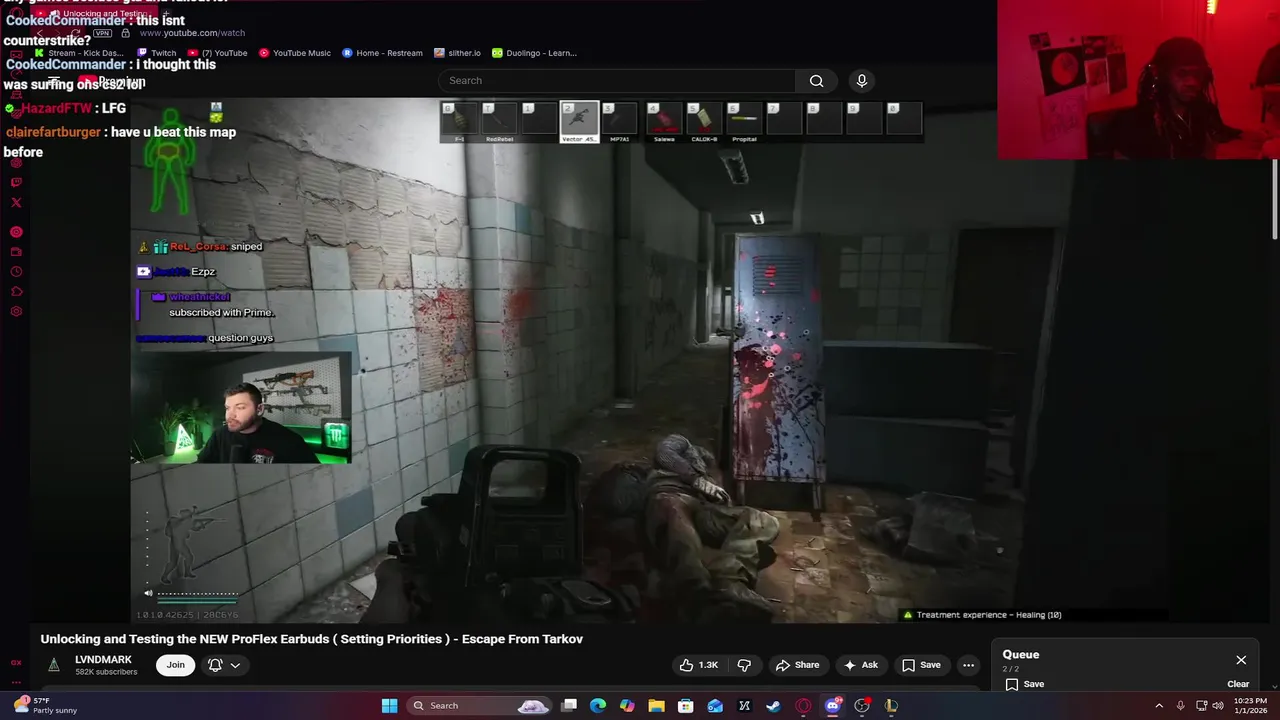Screen dimensions: 1280x720
Task: Open the weather widget showing 57°F
Action: click(46, 706)
